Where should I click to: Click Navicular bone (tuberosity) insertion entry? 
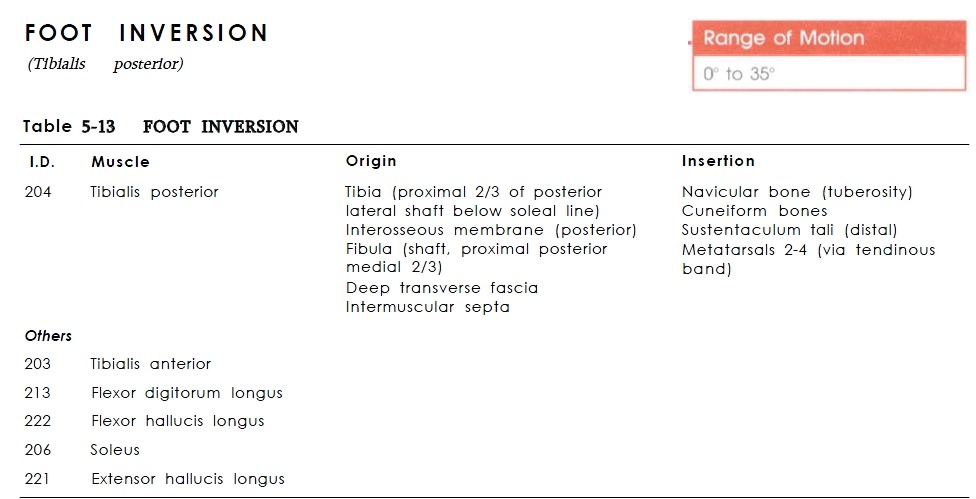point(797,192)
